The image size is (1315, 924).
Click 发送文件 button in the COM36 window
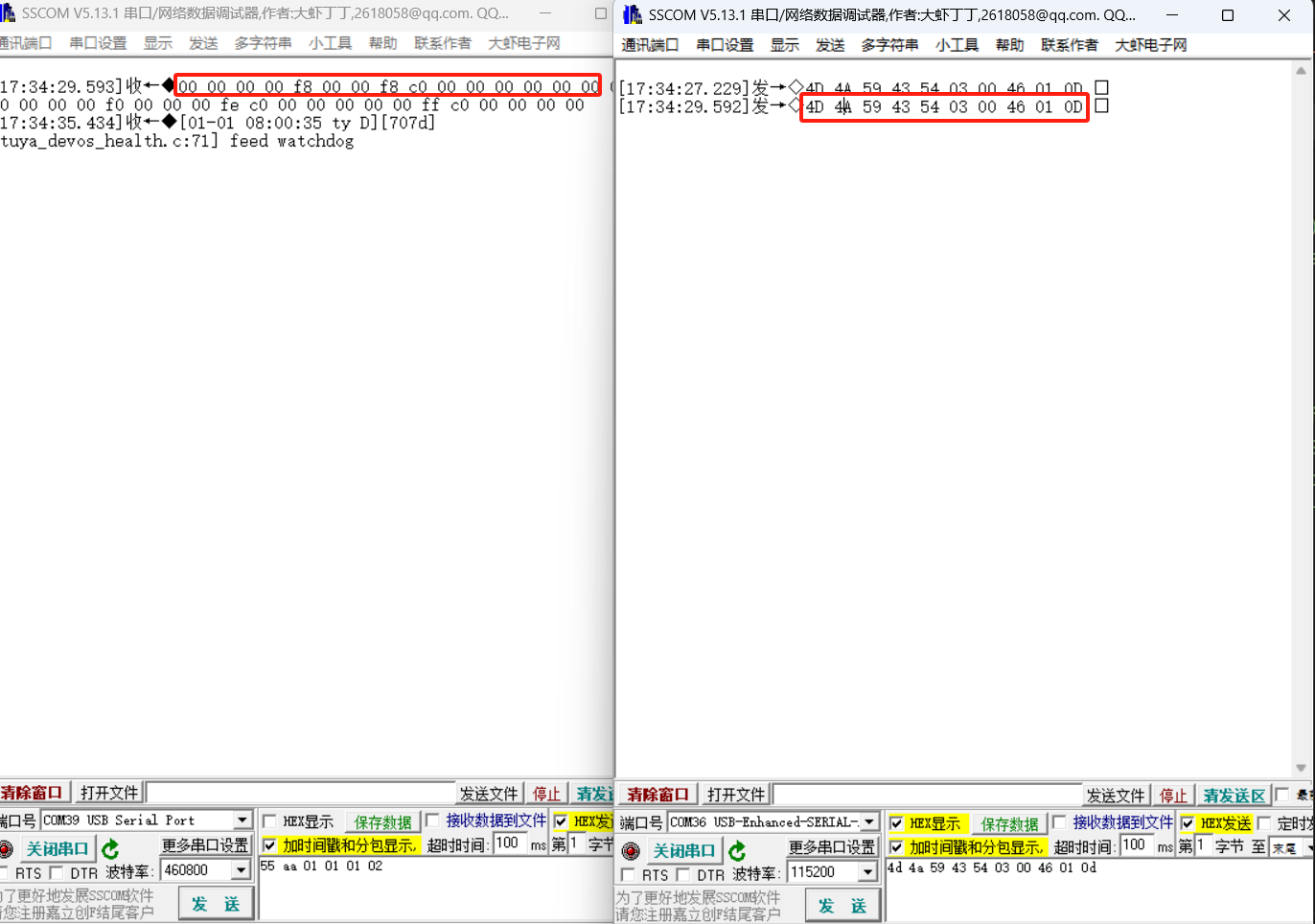[x=1116, y=796]
